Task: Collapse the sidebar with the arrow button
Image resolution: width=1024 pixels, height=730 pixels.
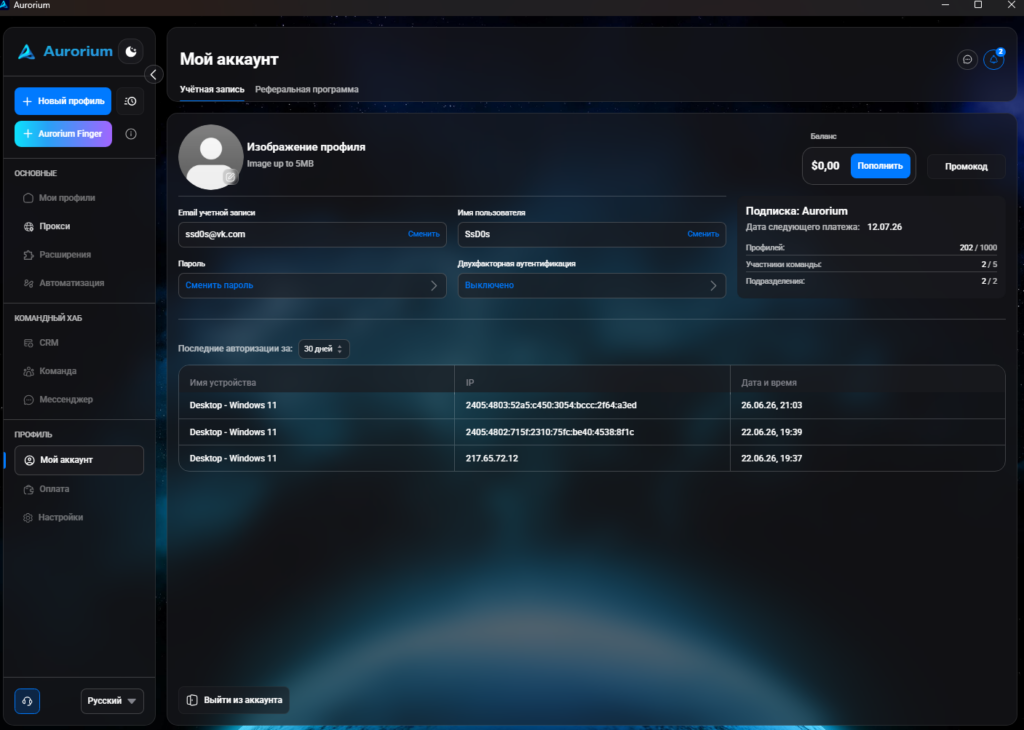Action: [153, 74]
